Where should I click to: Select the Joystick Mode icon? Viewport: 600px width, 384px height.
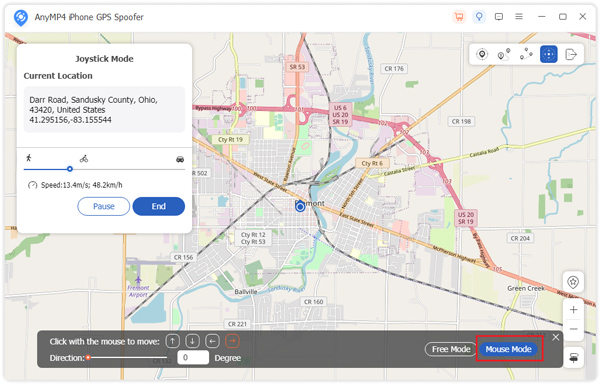point(548,54)
